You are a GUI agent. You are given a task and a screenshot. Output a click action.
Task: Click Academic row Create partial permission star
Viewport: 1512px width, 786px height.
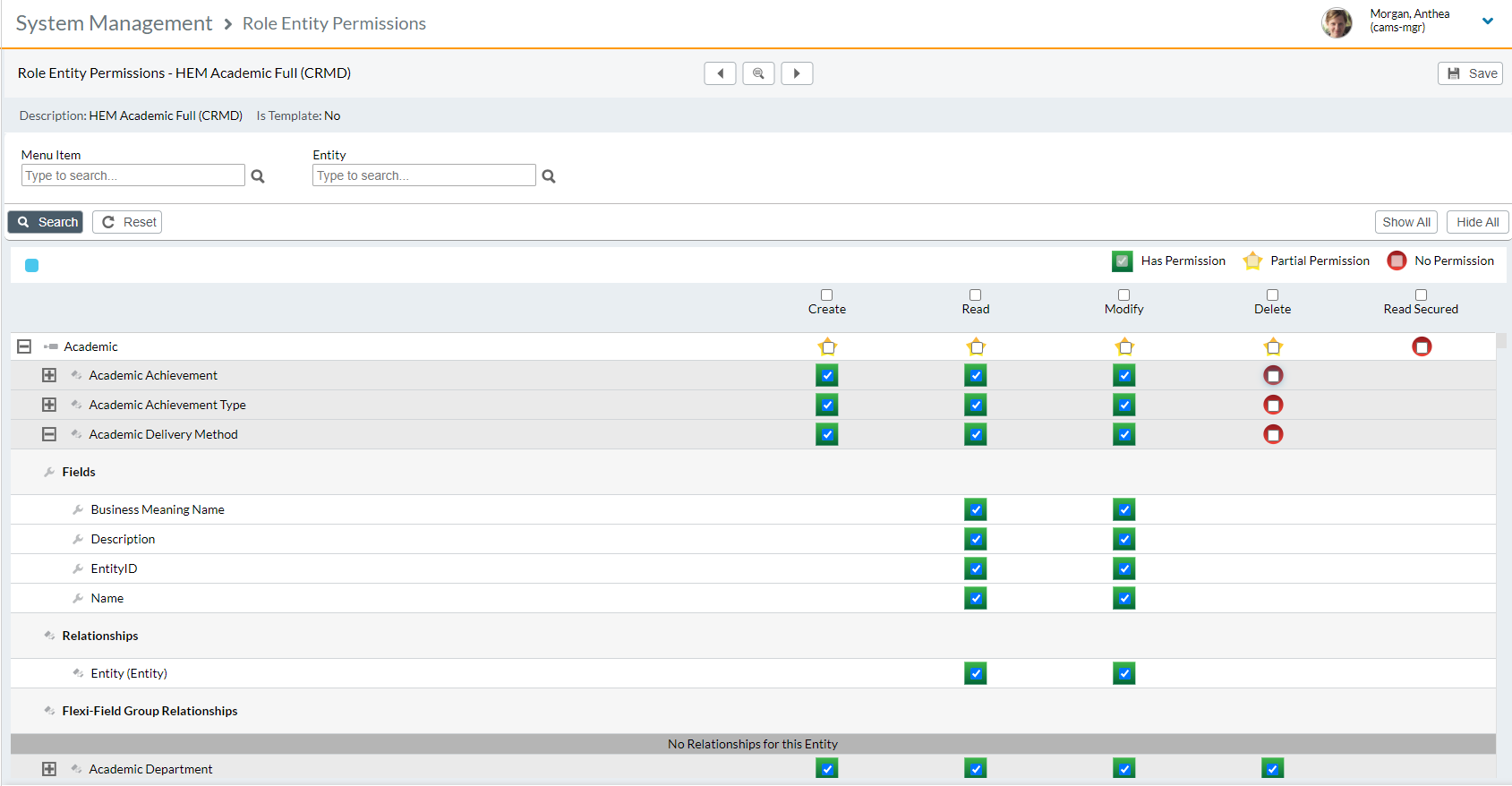(x=827, y=346)
